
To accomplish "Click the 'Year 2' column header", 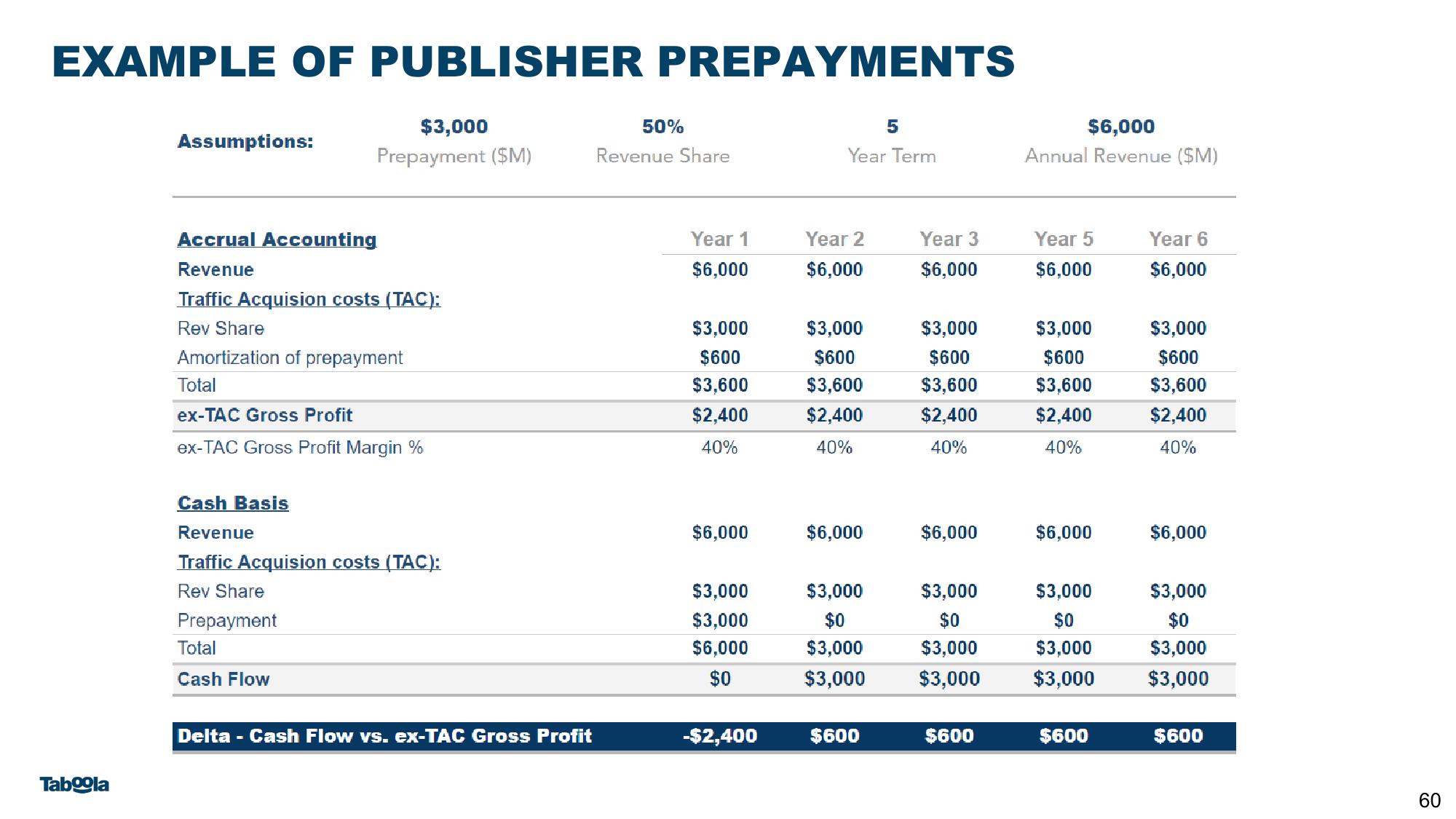I will click(834, 240).
